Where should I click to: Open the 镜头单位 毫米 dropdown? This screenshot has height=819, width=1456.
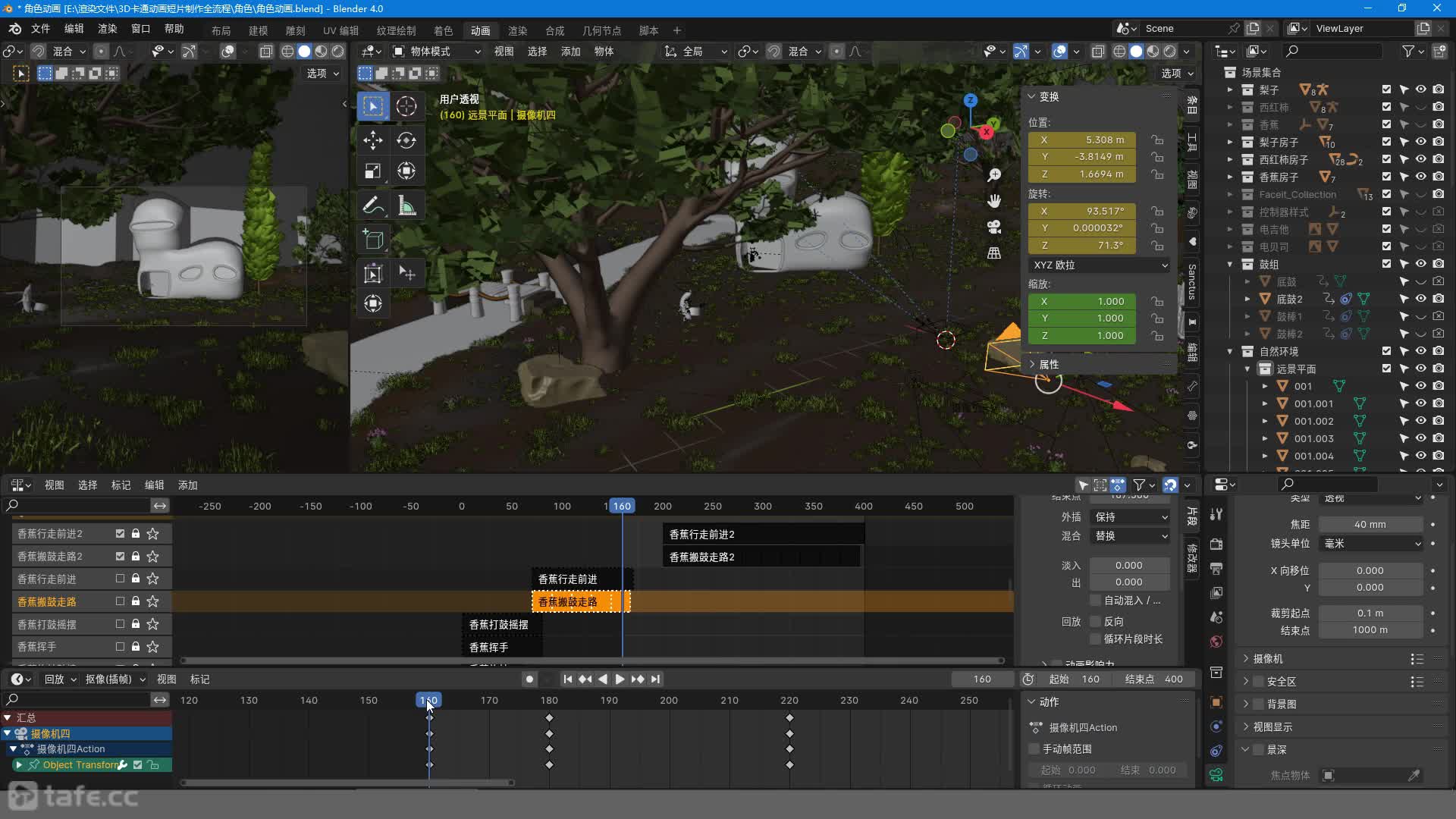pyautogui.click(x=1371, y=544)
